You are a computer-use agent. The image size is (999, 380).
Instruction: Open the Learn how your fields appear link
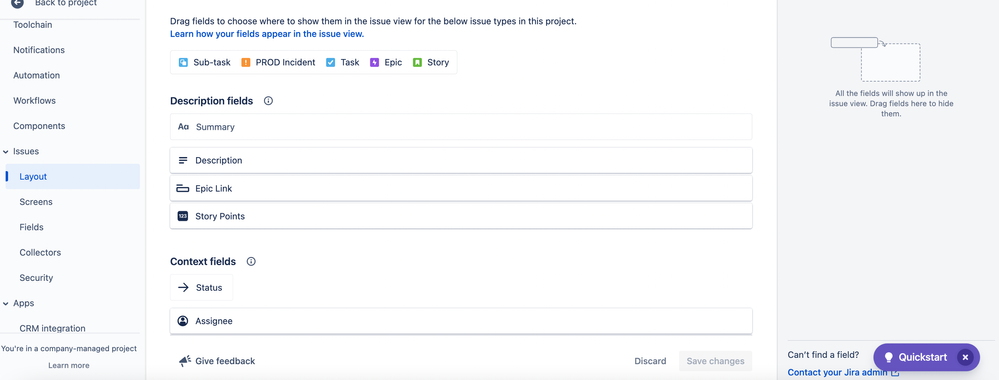pyautogui.click(x=267, y=34)
